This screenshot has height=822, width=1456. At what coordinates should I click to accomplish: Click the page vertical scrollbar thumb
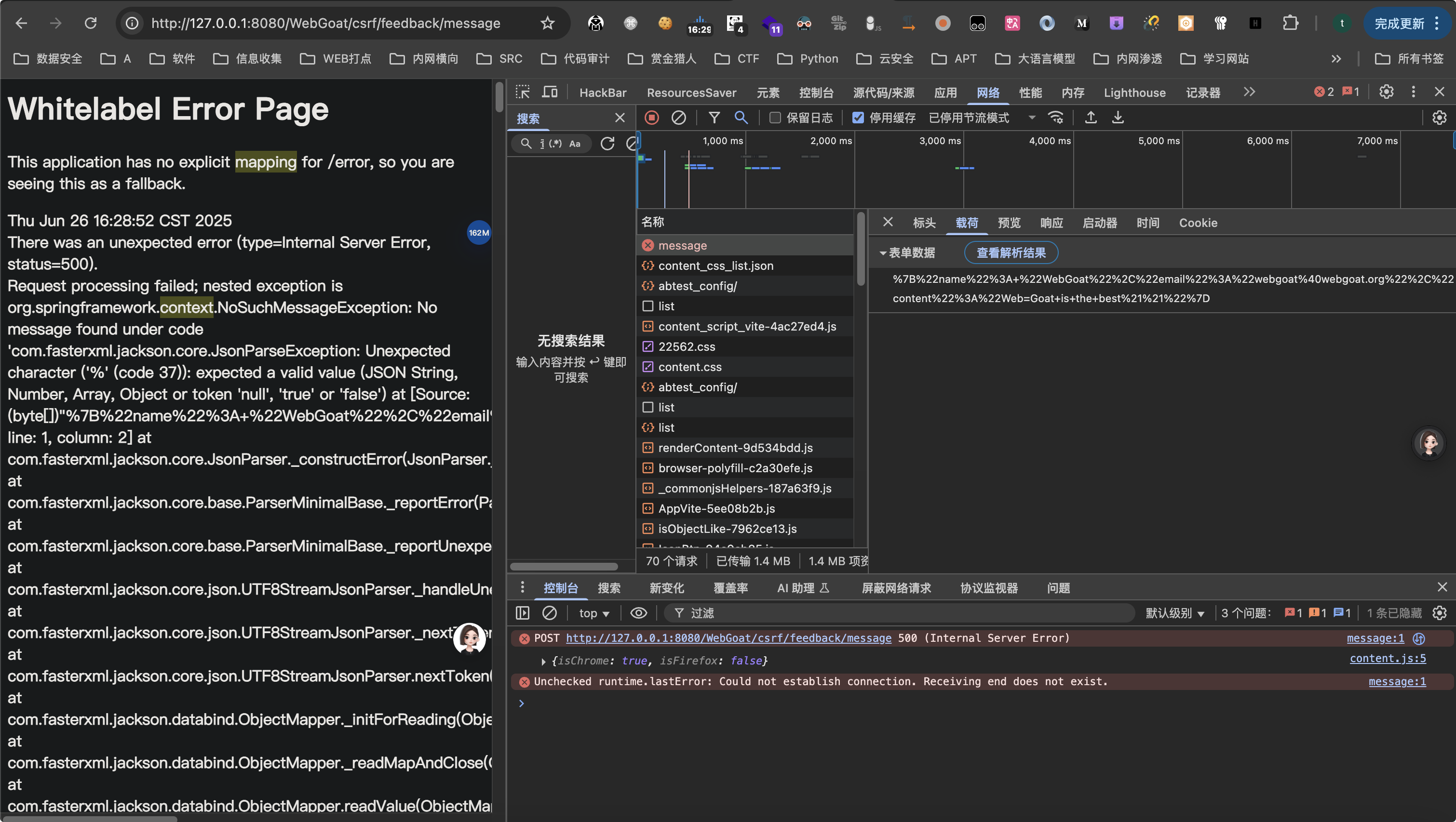pos(499,97)
